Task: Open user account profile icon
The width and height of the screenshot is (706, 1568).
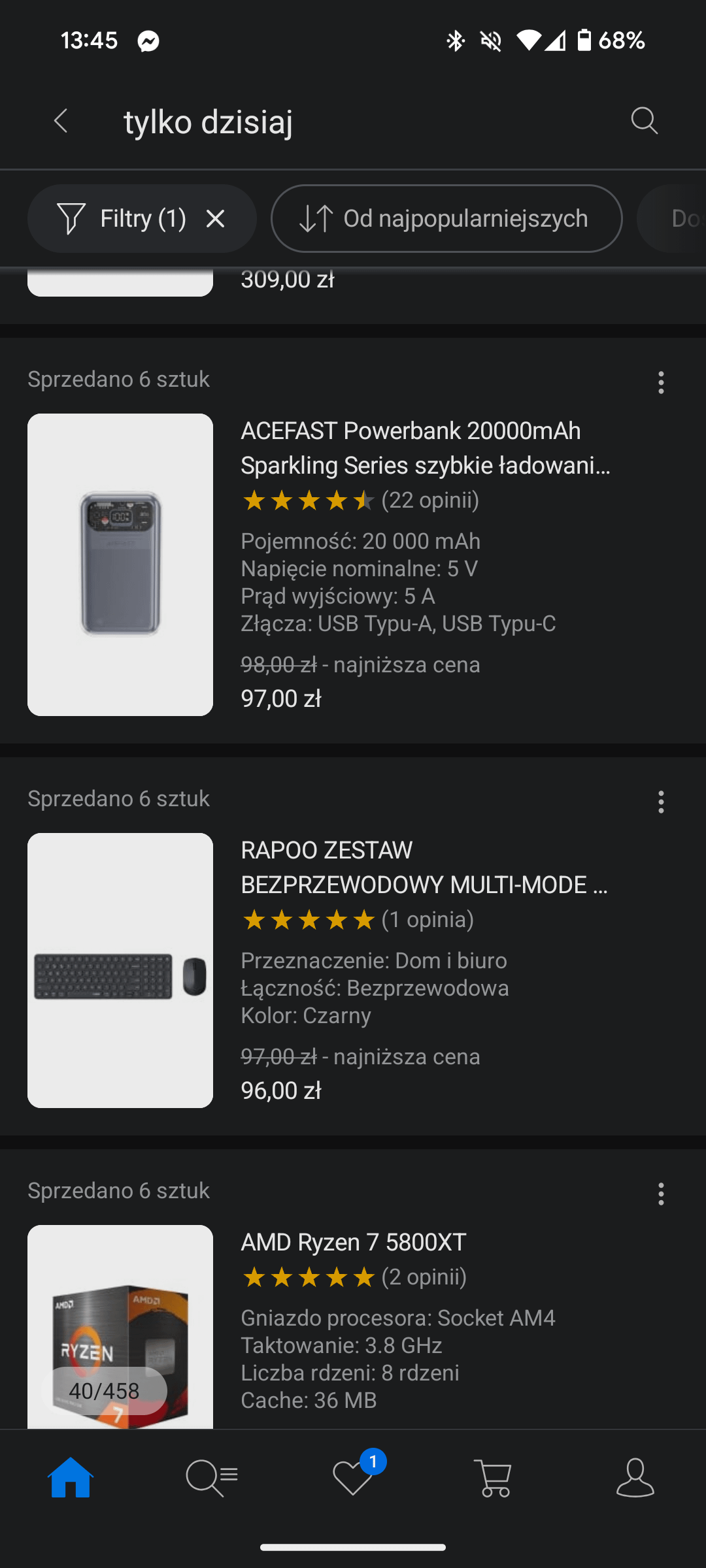Action: [x=635, y=1477]
